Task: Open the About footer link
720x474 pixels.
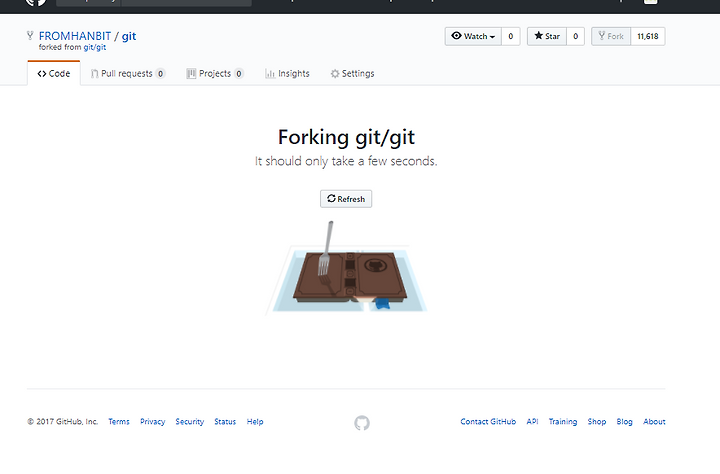Action: 654,422
